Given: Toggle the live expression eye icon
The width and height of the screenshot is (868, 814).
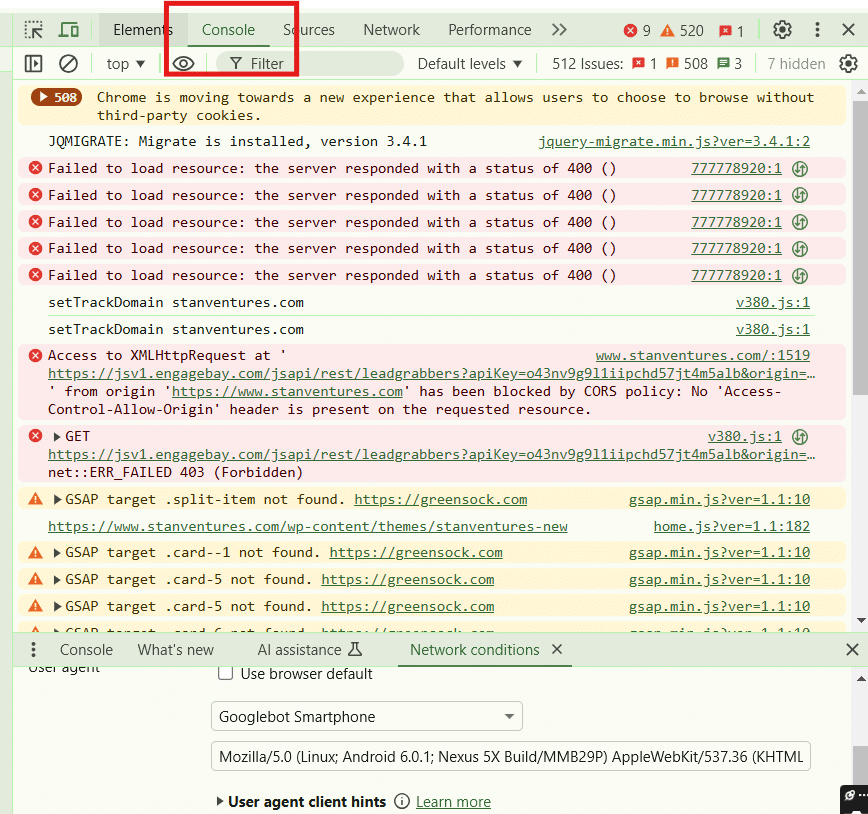Looking at the screenshot, I should (x=183, y=64).
